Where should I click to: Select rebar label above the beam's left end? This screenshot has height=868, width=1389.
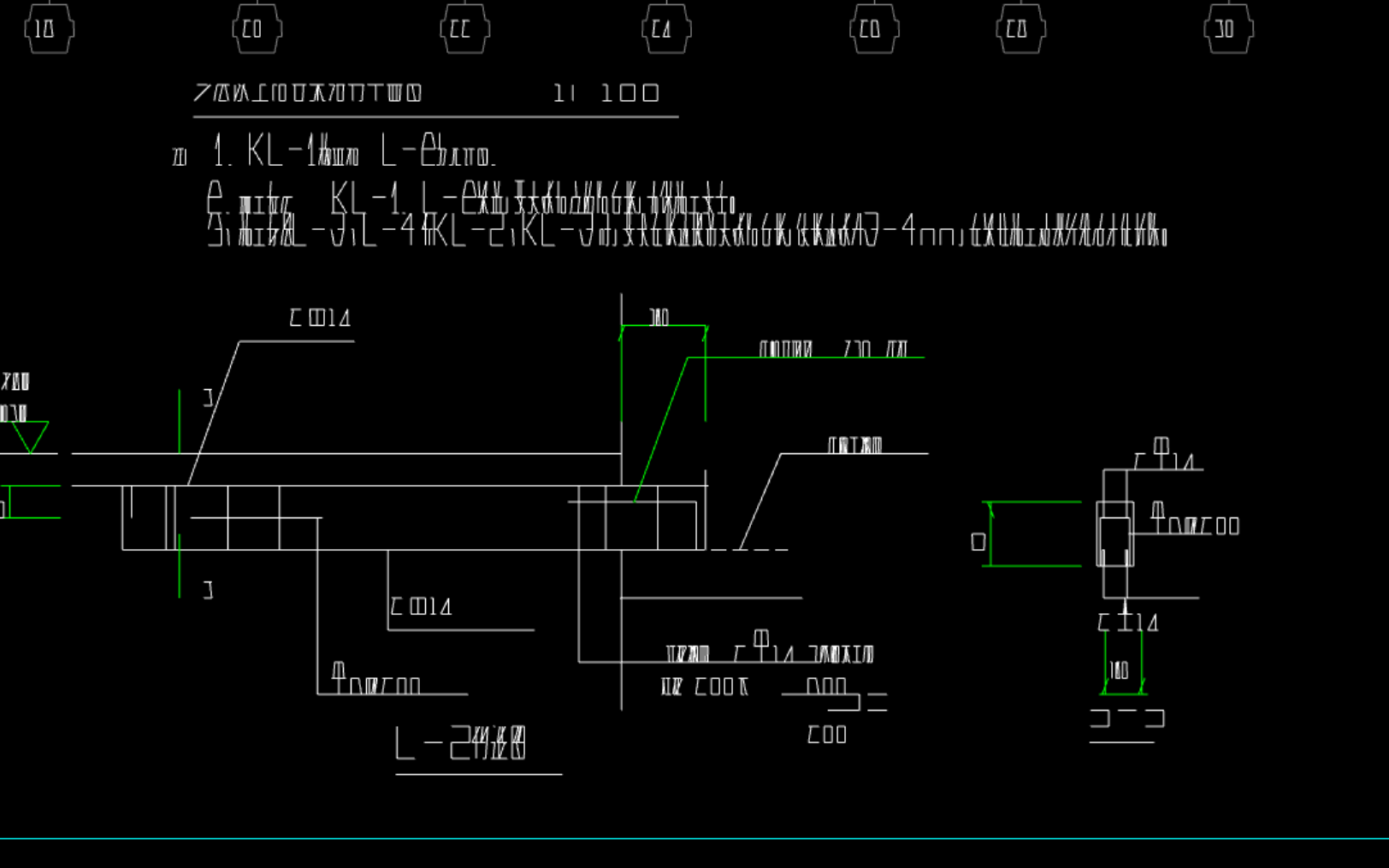click(320, 318)
